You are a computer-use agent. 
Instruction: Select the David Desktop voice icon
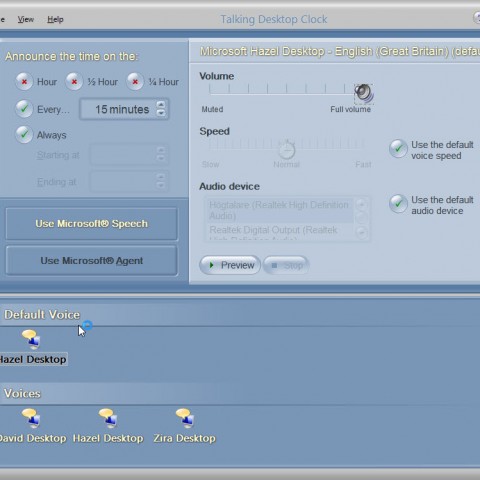31,418
